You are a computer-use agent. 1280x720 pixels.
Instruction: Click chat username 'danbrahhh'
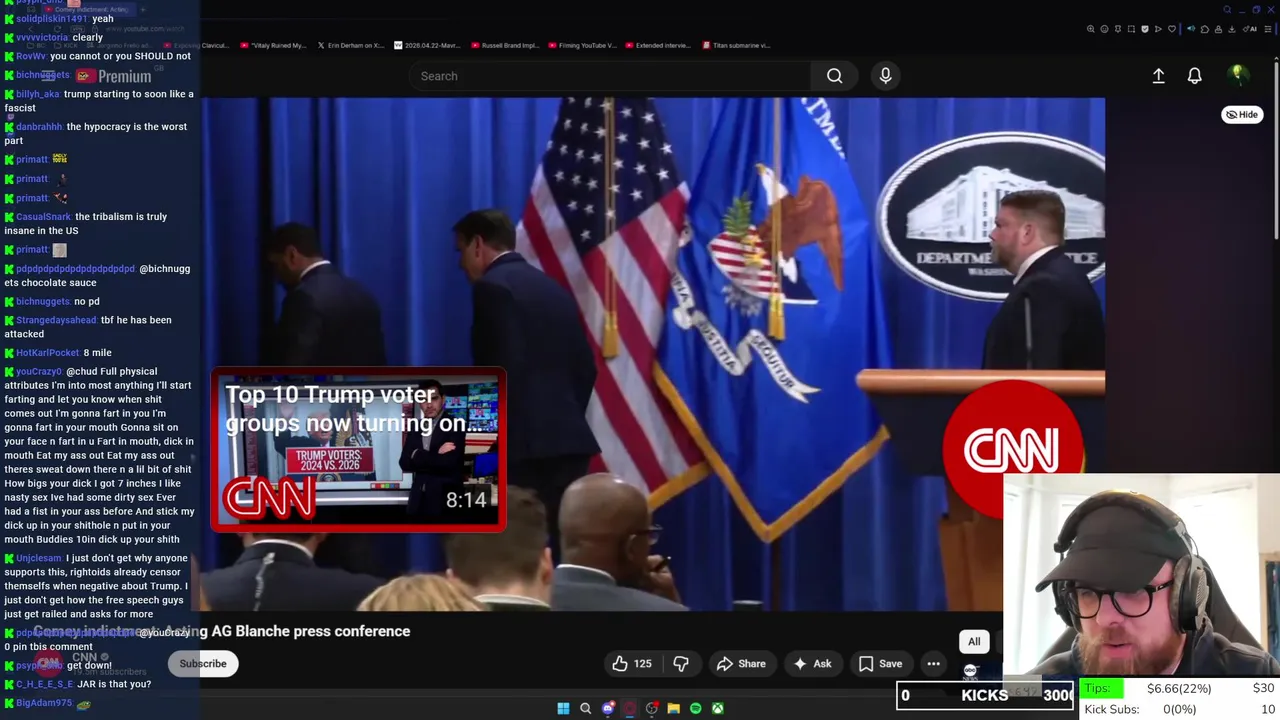(x=39, y=127)
